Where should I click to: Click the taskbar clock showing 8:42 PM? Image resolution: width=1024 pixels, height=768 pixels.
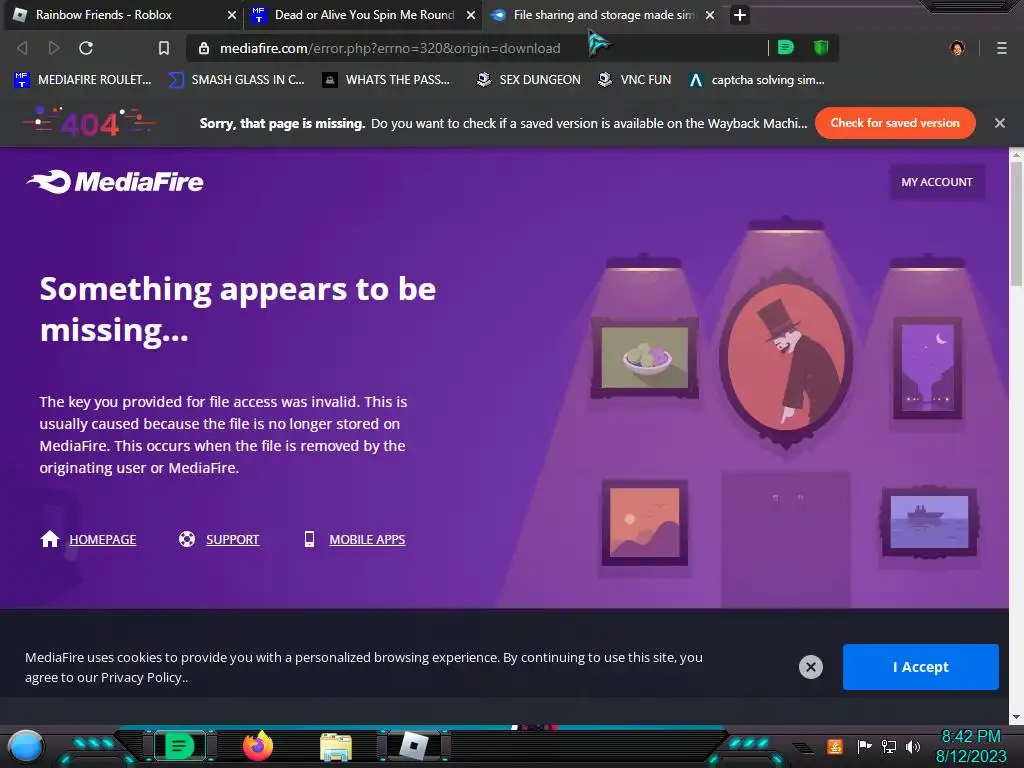click(971, 746)
